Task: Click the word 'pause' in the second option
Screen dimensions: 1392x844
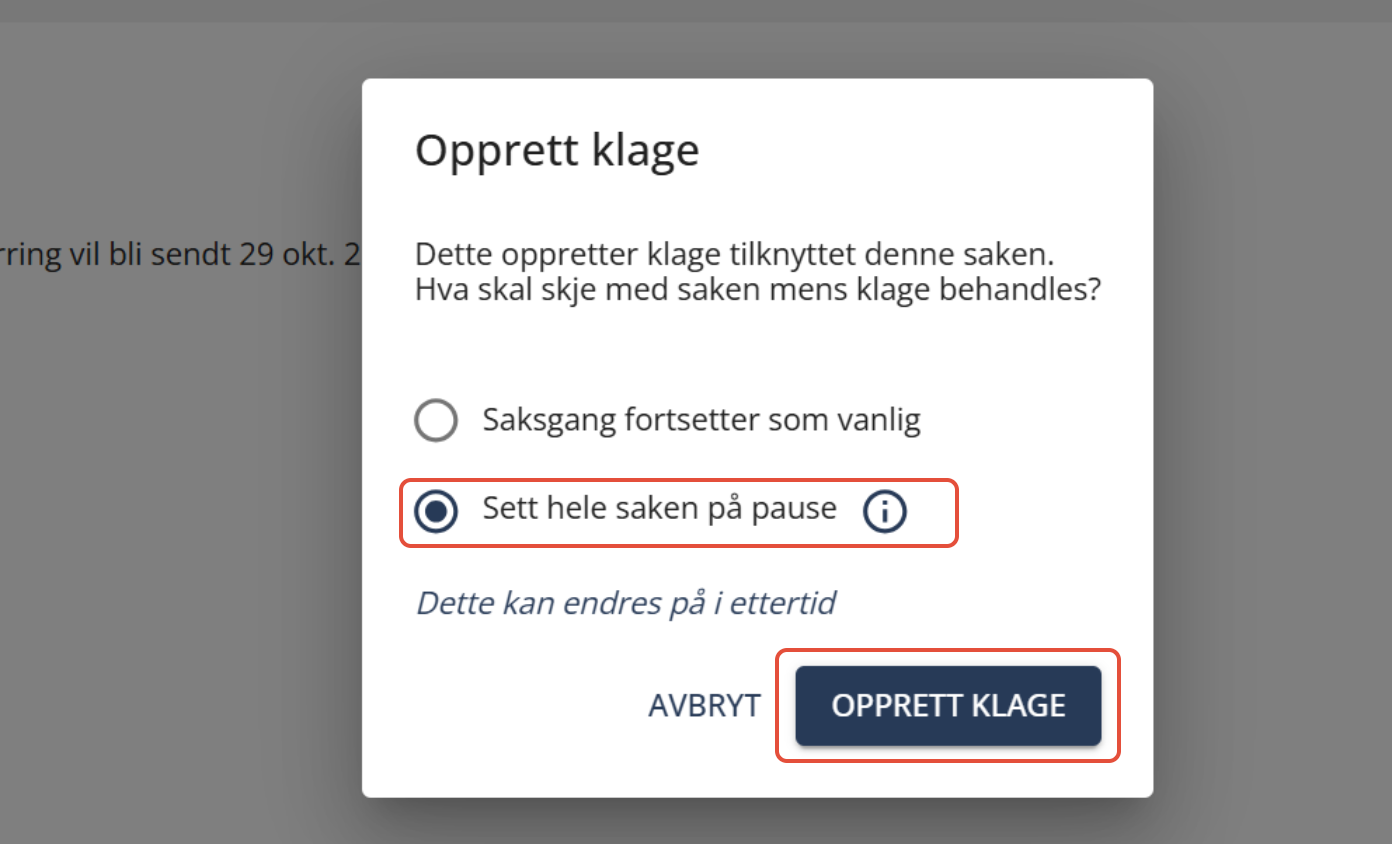Action: [x=797, y=511]
